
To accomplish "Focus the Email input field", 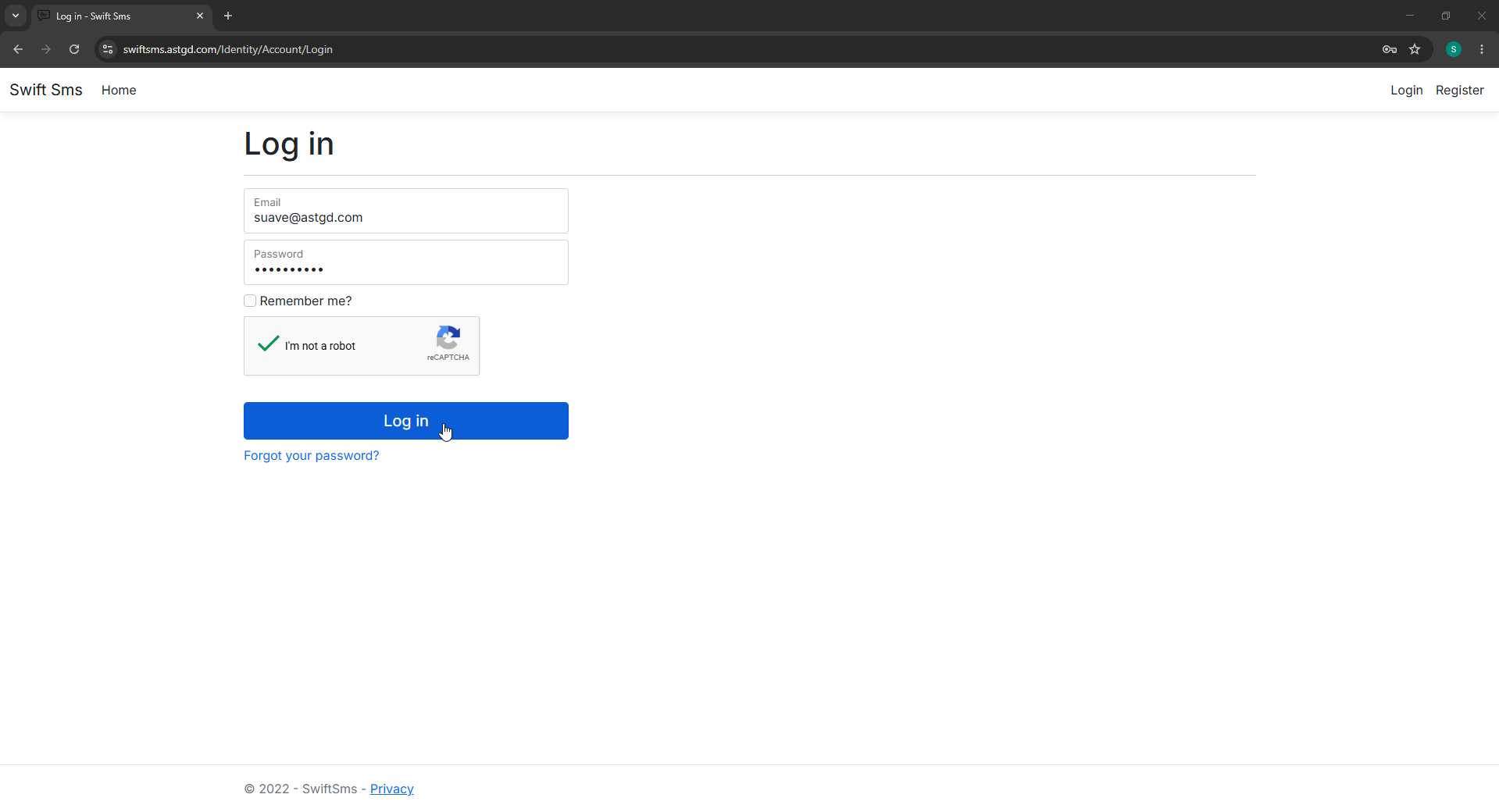I will pyautogui.click(x=406, y=211).
